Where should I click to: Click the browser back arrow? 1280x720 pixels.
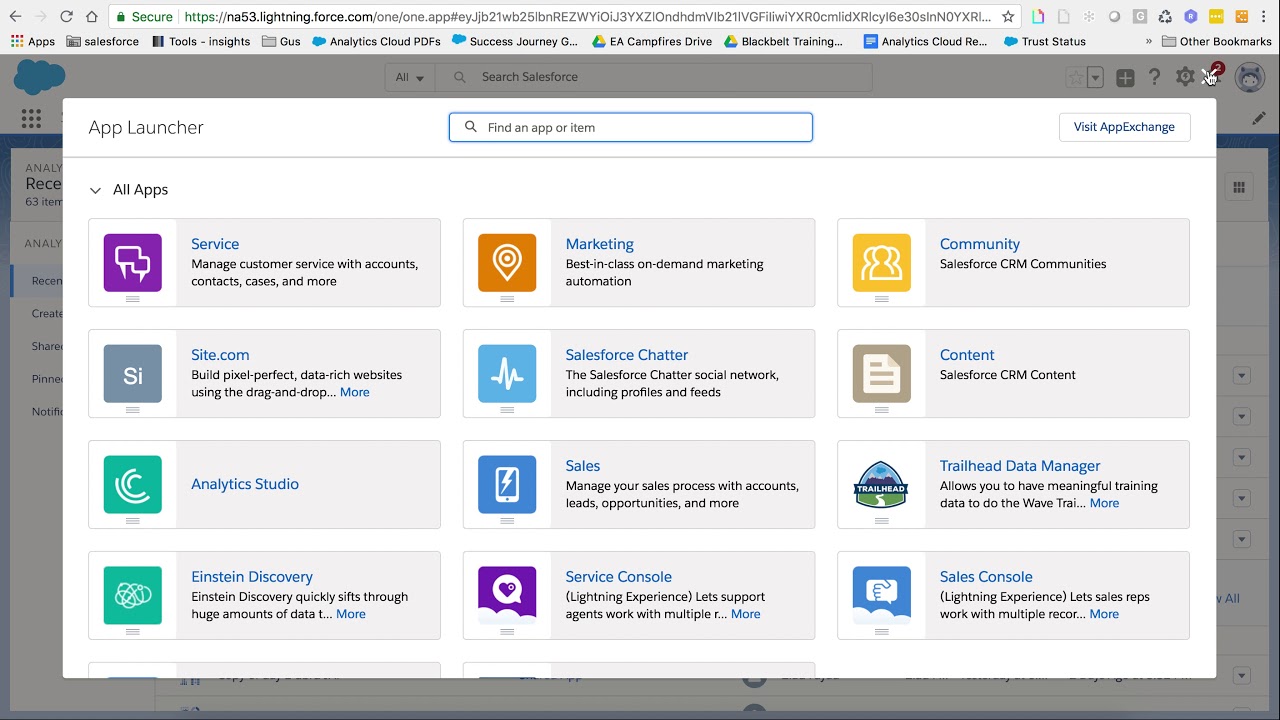tap(15, 17)
